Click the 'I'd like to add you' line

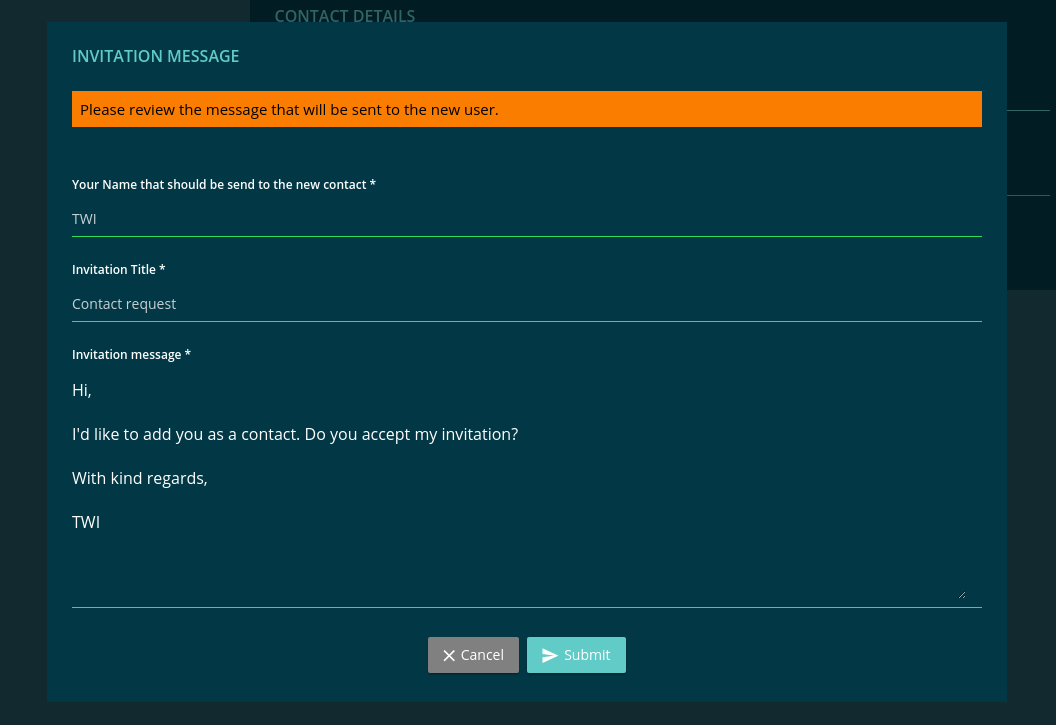click(x=295, y=434)
